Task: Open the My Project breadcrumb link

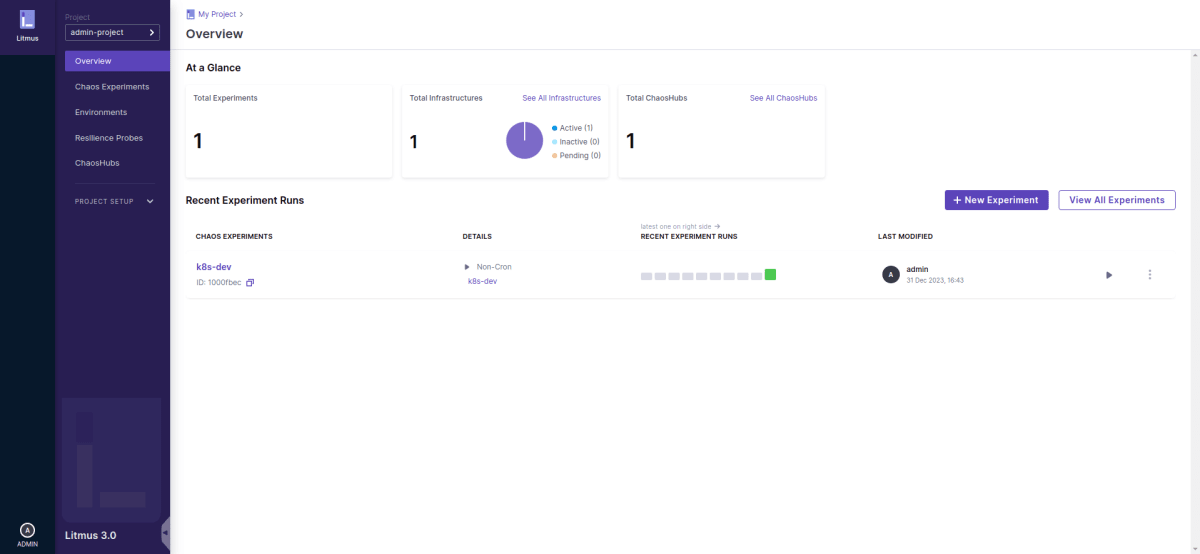Action: click(217, 14)
